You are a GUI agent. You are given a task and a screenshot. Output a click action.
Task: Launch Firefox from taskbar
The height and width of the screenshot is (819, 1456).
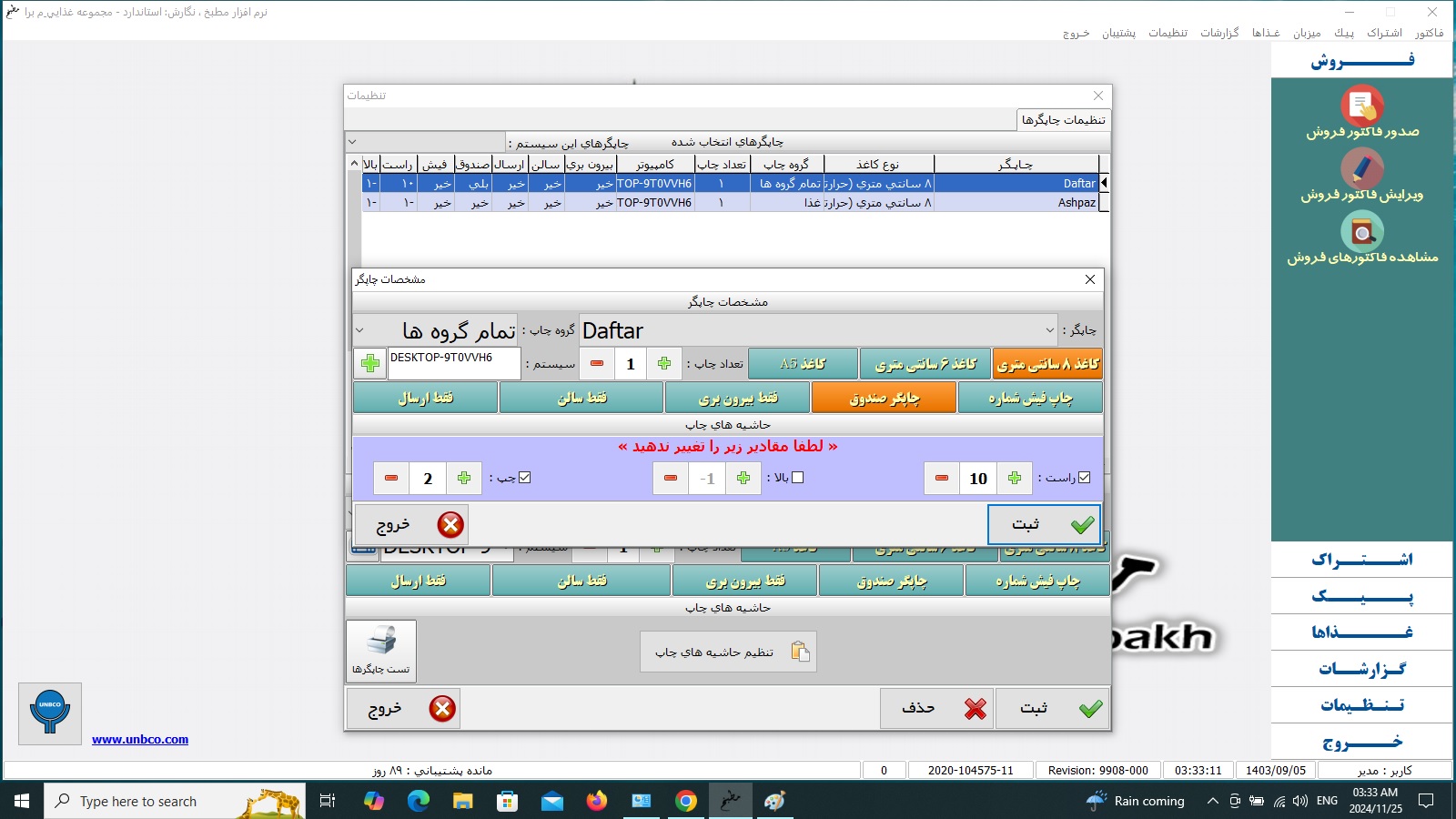point(597,801)
